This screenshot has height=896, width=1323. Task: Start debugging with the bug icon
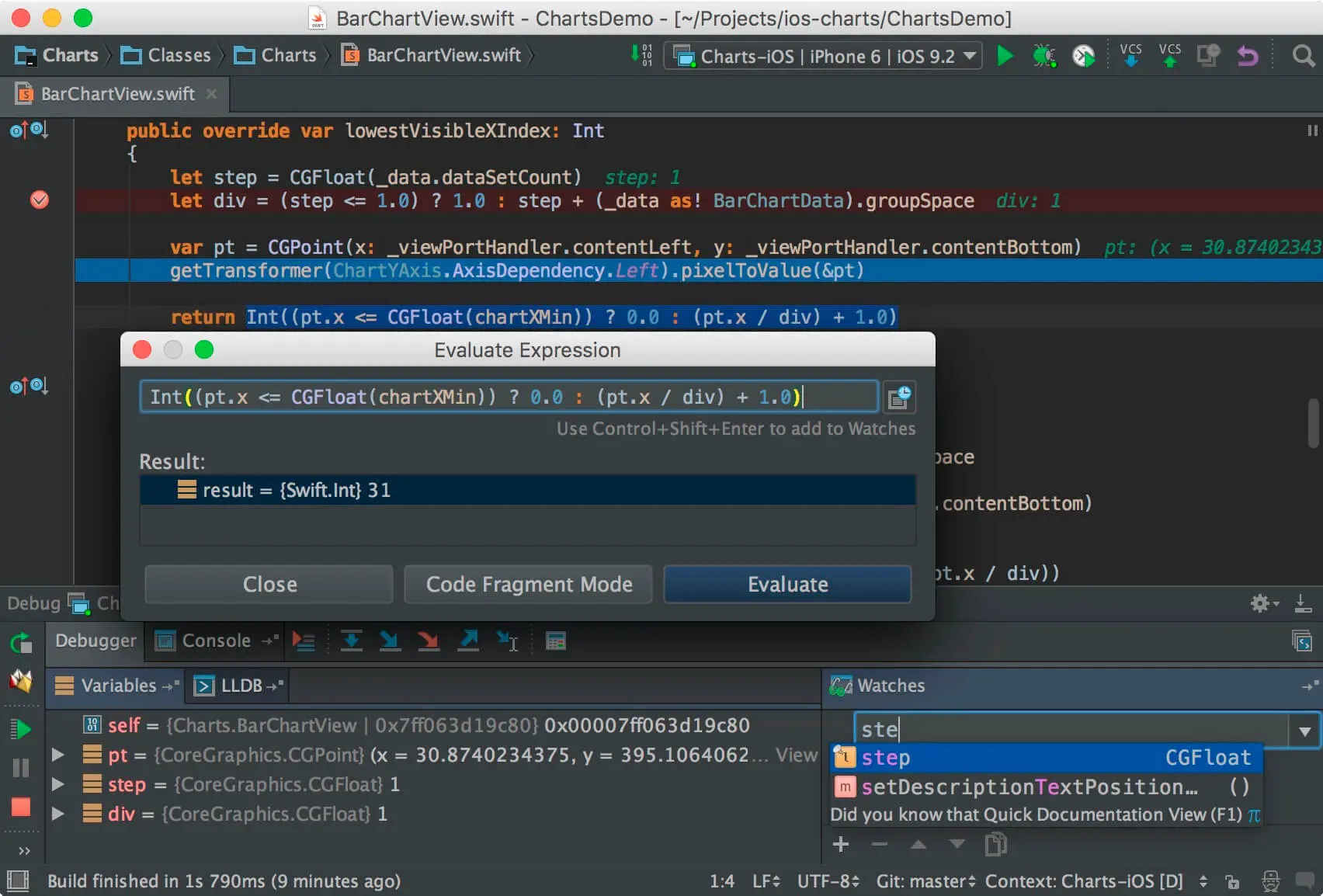1043,56
